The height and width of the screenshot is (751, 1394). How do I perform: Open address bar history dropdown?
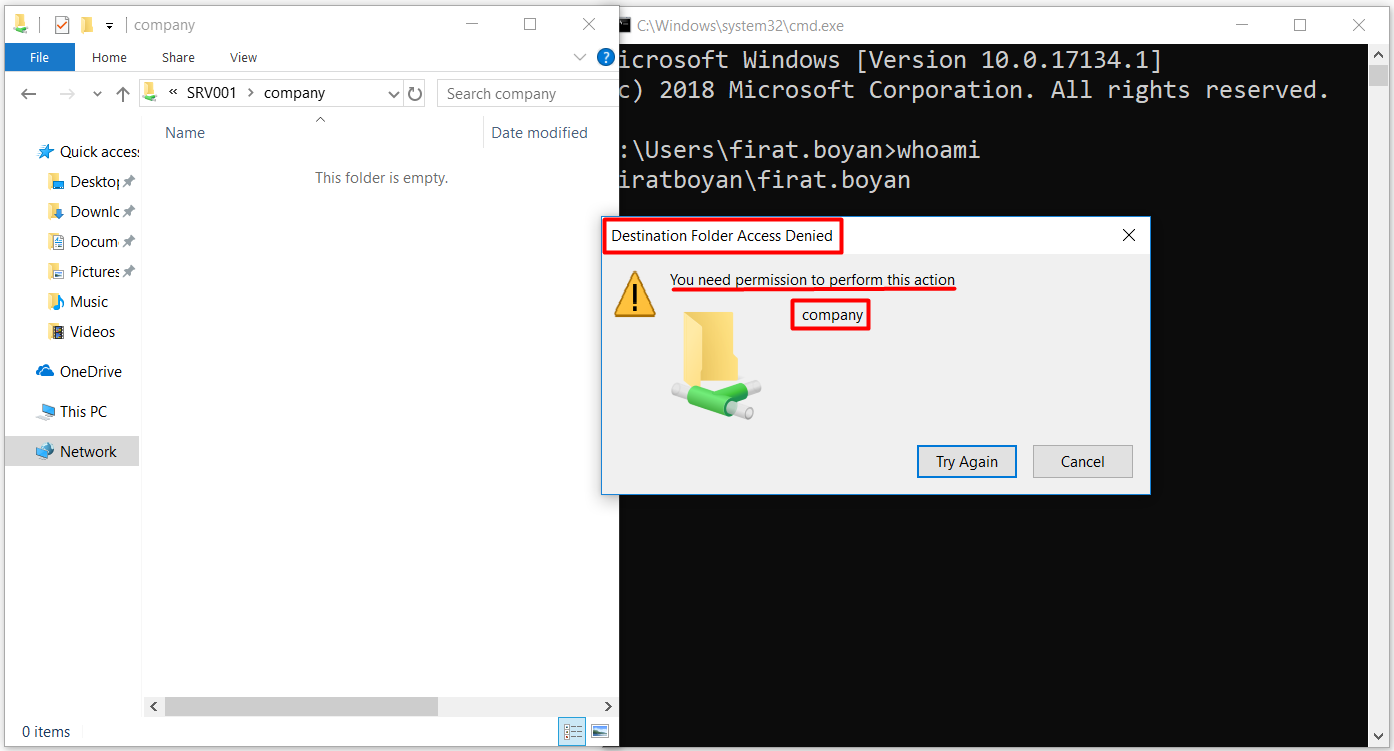393,93
